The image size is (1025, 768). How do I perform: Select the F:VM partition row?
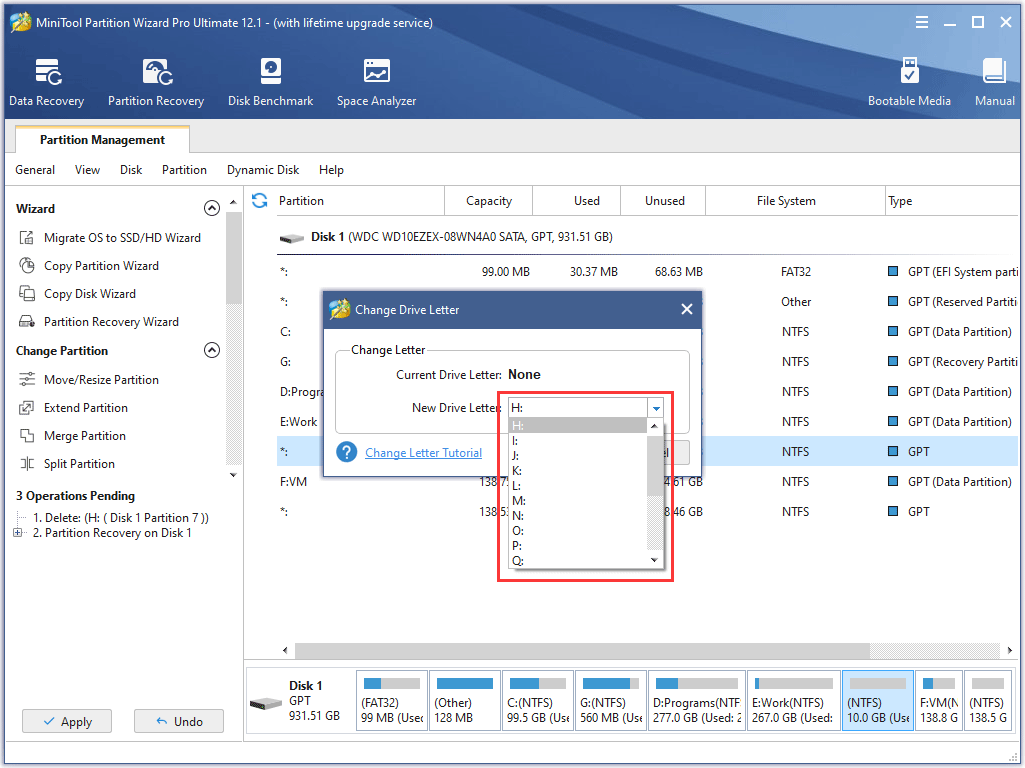[x=647, y=482]
